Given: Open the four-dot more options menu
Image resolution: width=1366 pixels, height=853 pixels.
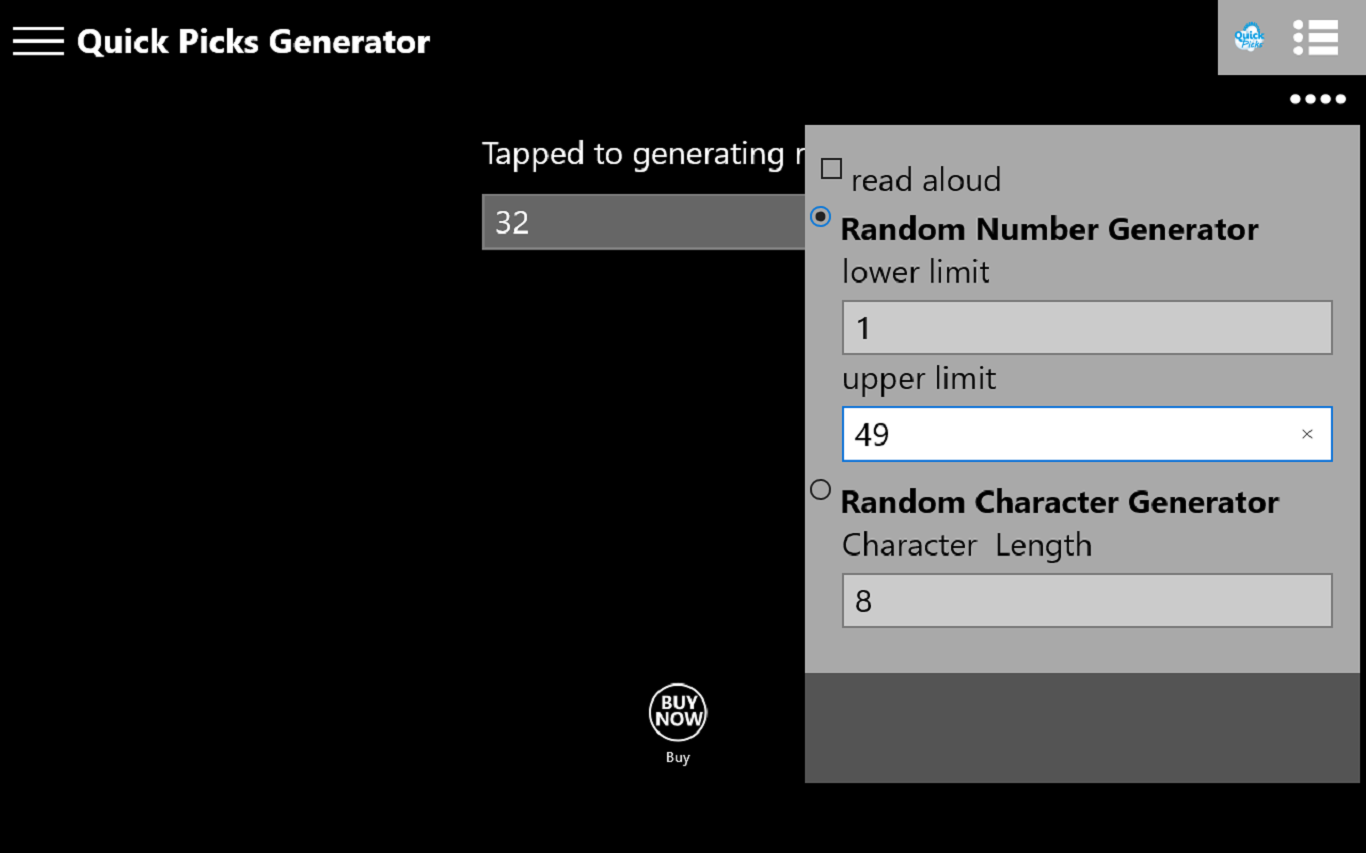Looking at the screenshot, I should pyautogui.click(x=1317, y=99).
